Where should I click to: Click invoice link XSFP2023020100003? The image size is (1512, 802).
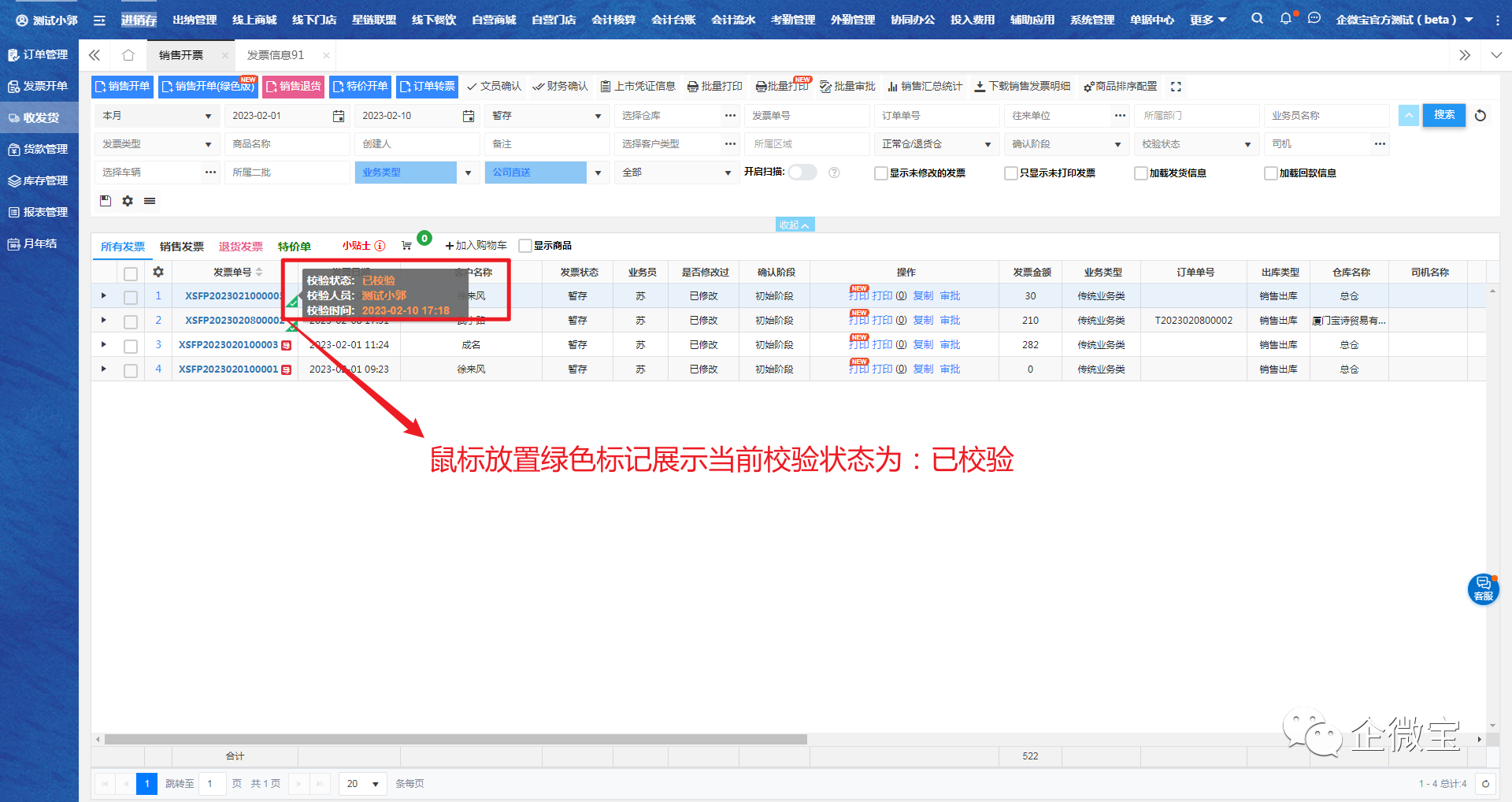pos(228,345)
